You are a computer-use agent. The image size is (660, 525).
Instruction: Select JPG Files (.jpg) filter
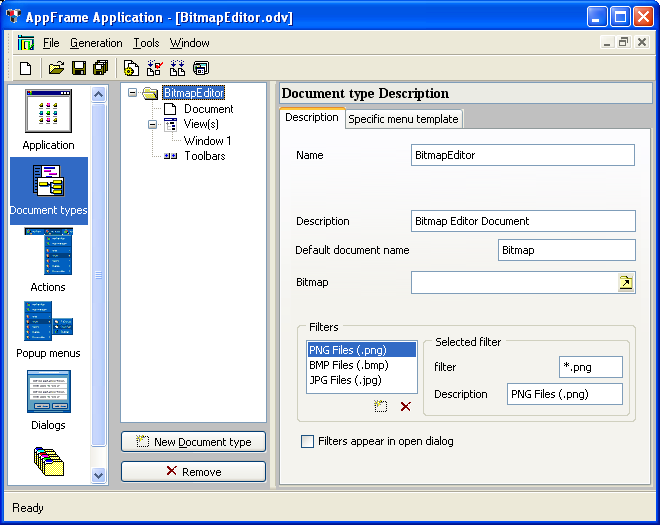(x=362, y=380)
